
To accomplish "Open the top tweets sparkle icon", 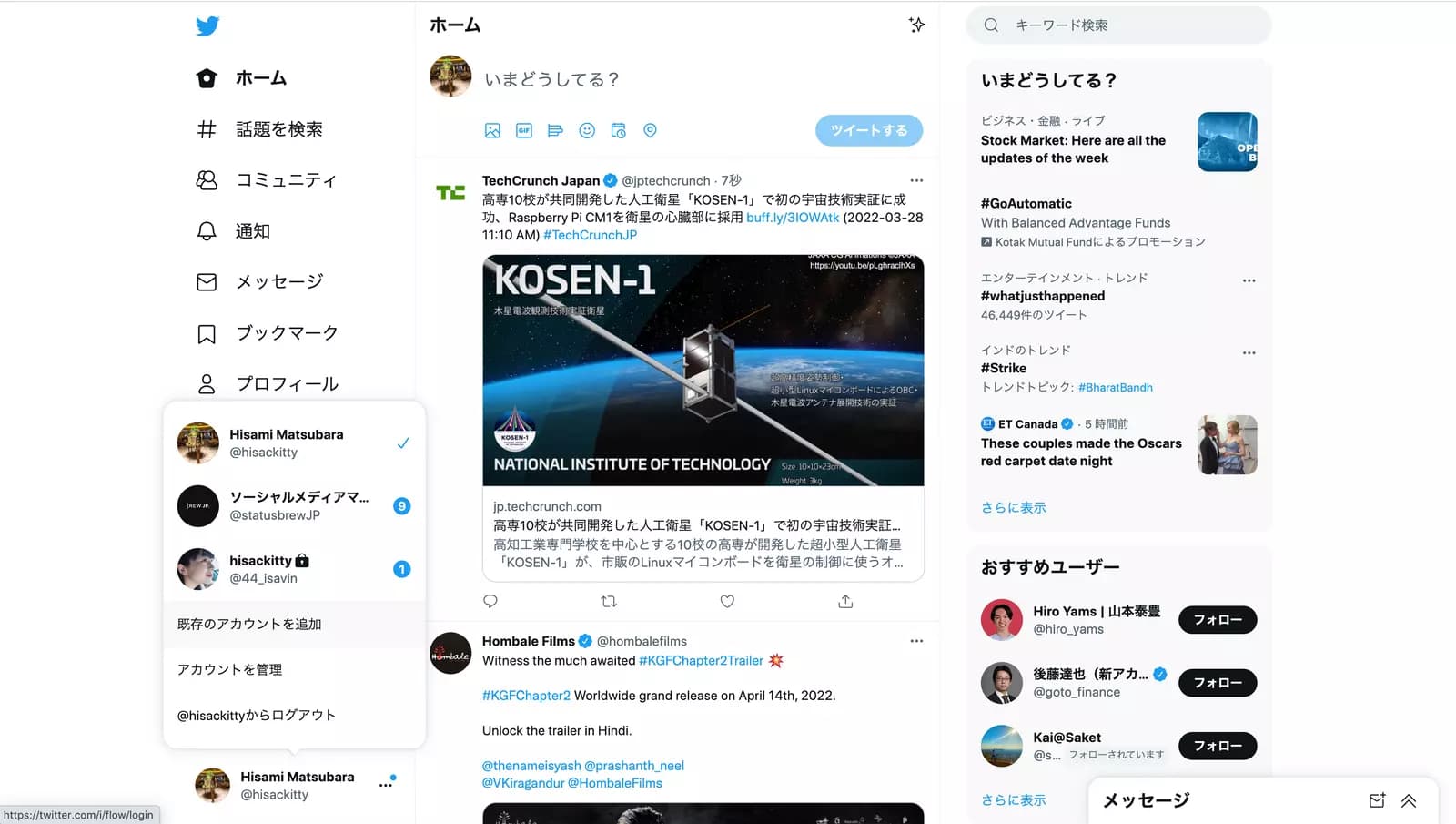I will click(916, 25).
